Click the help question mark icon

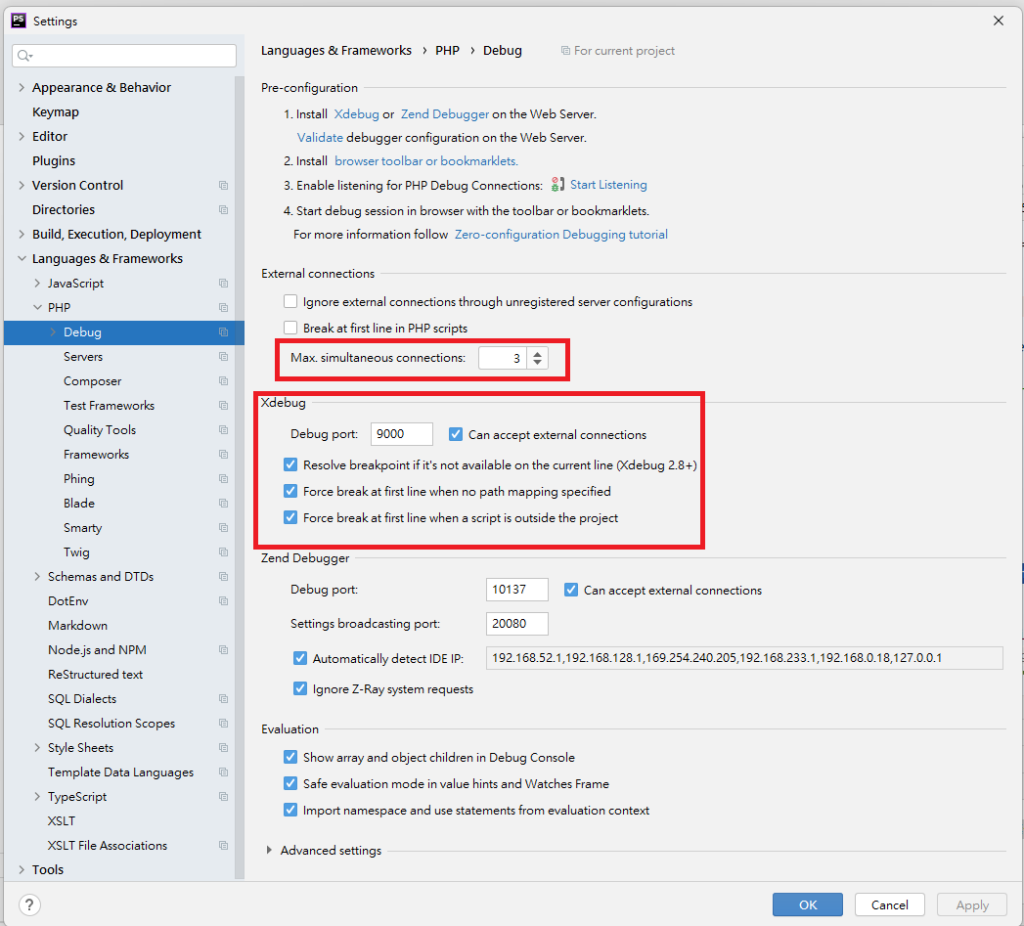point(30,905)
